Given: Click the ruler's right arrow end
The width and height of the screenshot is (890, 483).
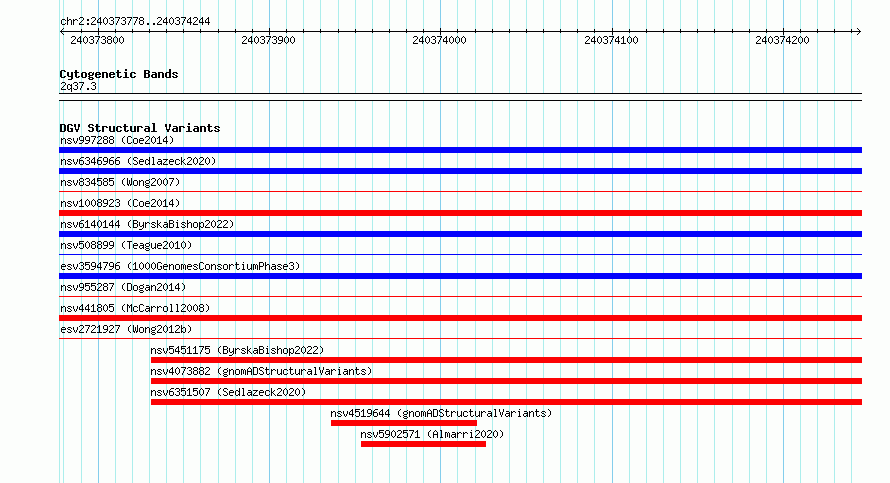Looking at the screenshot, I should click(x=859, y=32).
